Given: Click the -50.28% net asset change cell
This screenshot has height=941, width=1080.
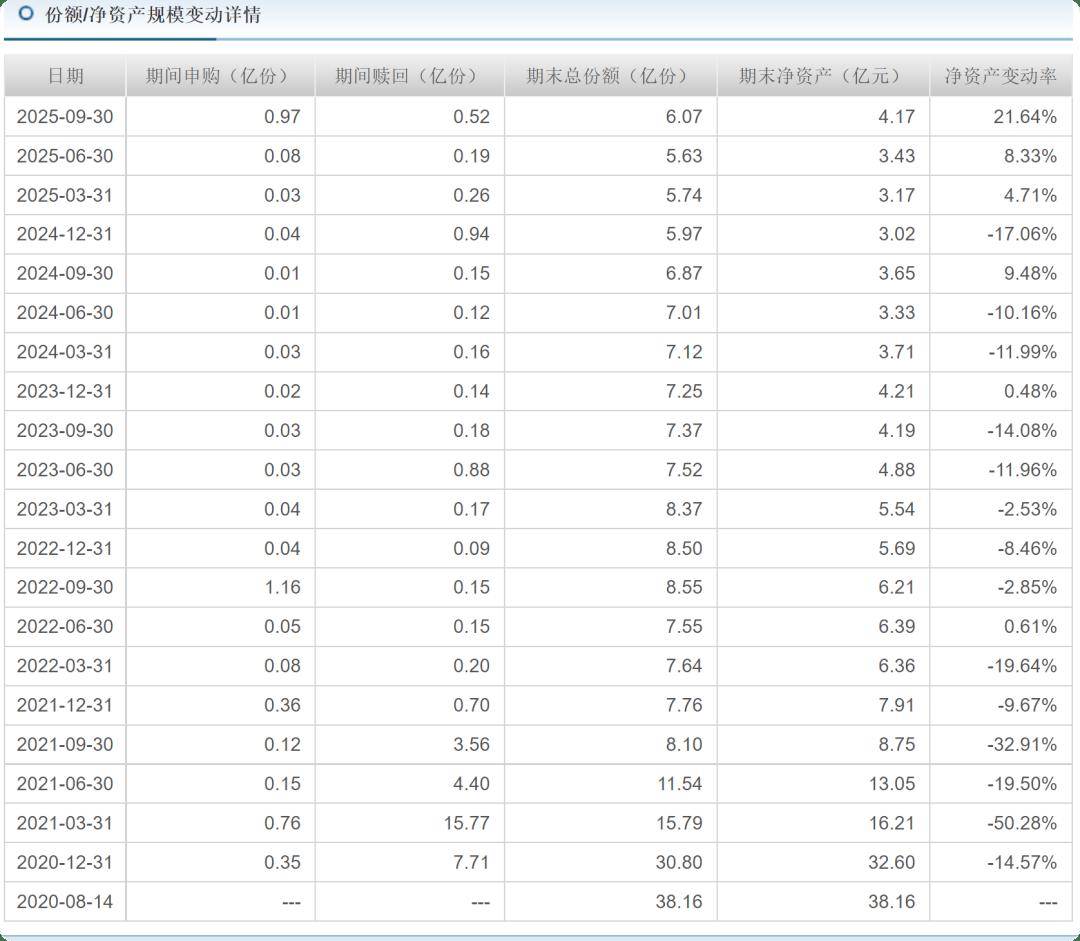Looking at the screenshot, I should click(1021, 823).
